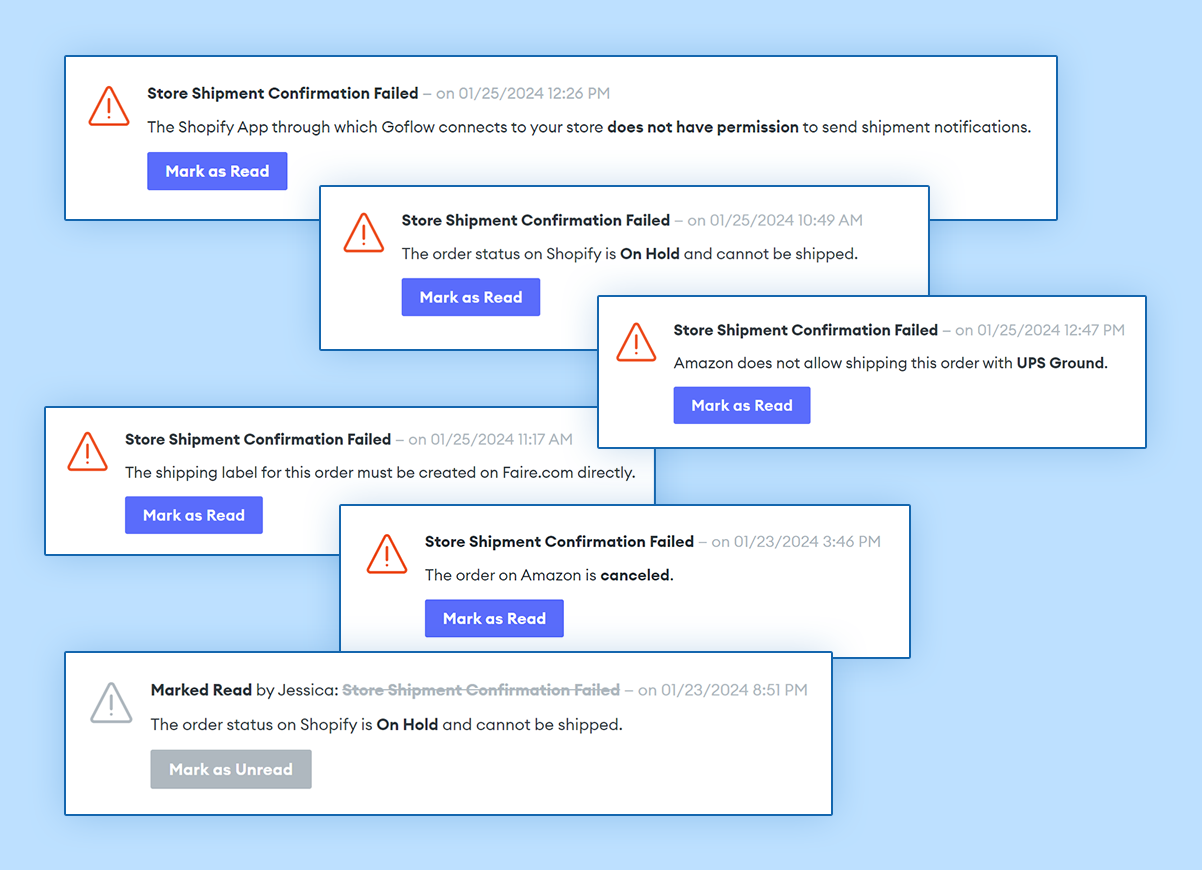Click the 10:49 AM Store Shipment Confirmation Failed title

tap(536, 220)
